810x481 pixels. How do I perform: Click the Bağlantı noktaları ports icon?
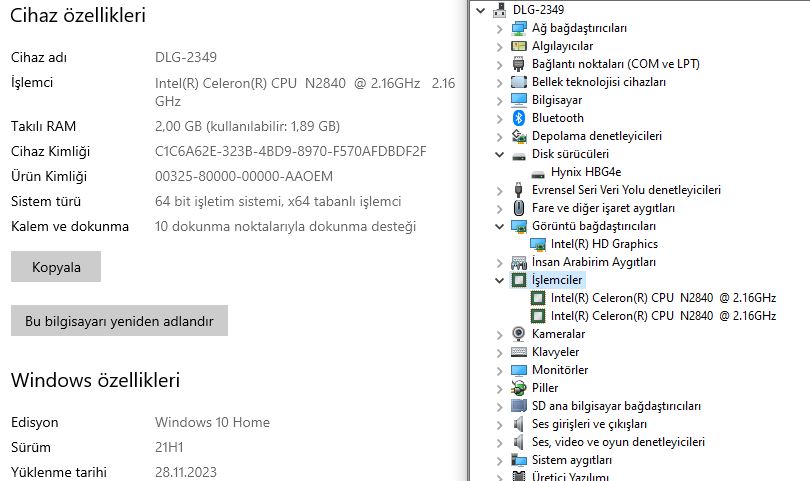coord(519,64)
